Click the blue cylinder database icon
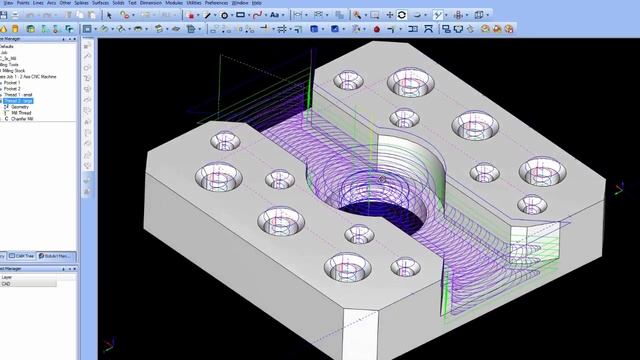Screen dimensions: 640x360 (314, 29)
